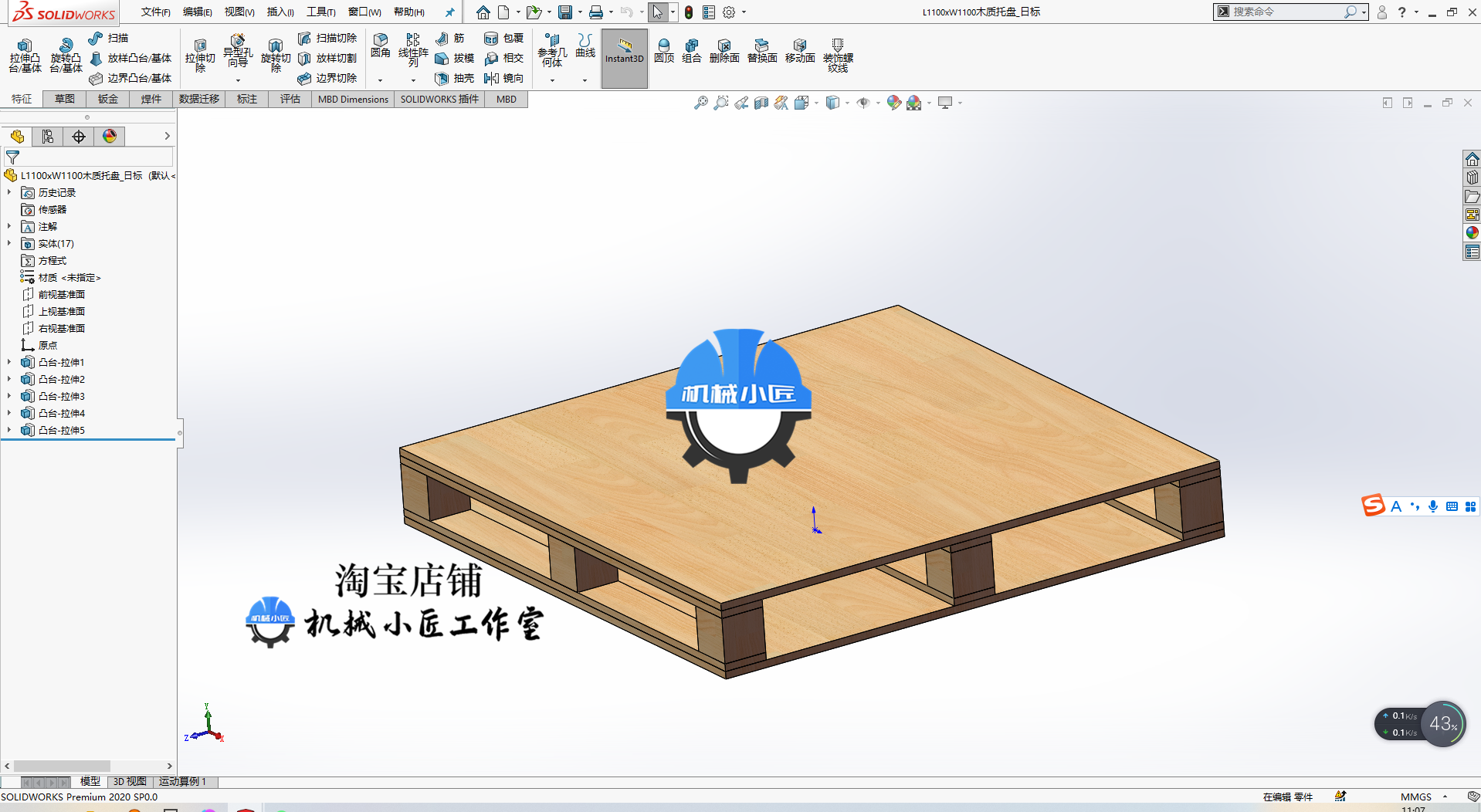Image resolution: width=1481 pixels, height=812 pixels.
Task: Toggle Sogou IME Chinese/English mode
Action: 1396,506
